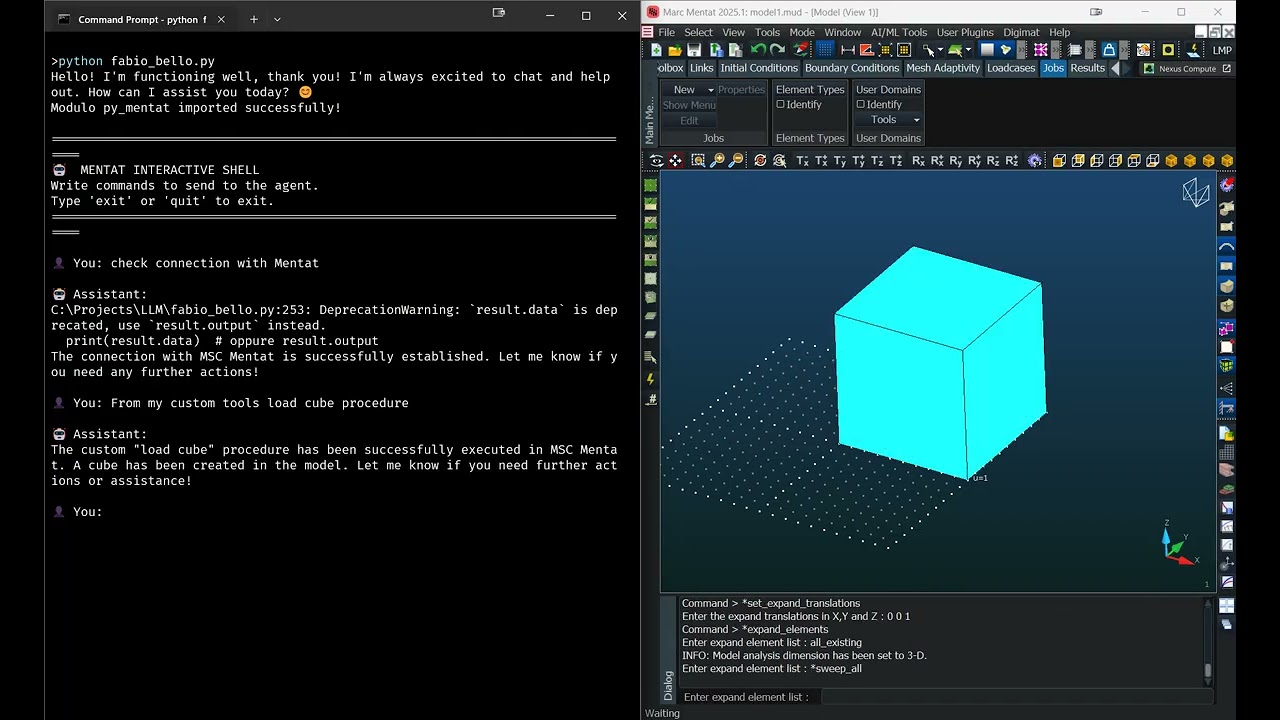The width and height of the screenshot is (1280, 720).
Task: Click the Show Menu button
Action: (x=689, y=105)
